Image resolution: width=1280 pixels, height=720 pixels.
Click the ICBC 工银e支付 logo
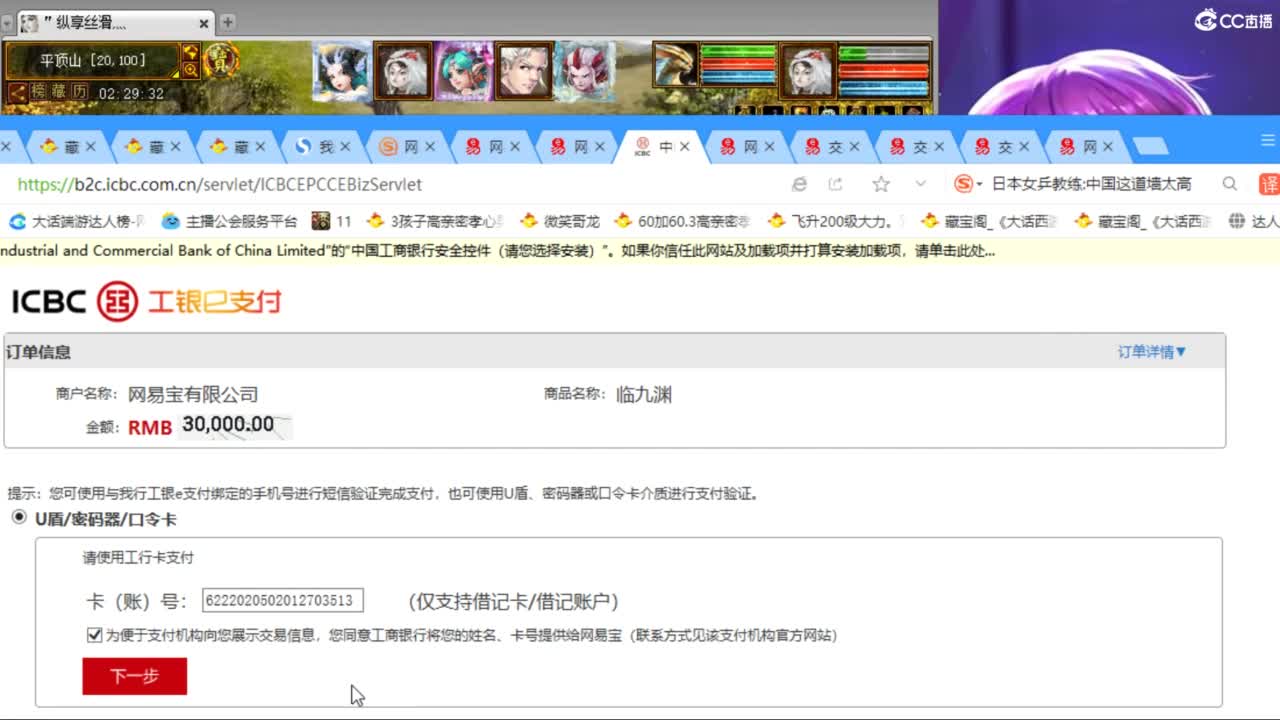click(147, 301)
